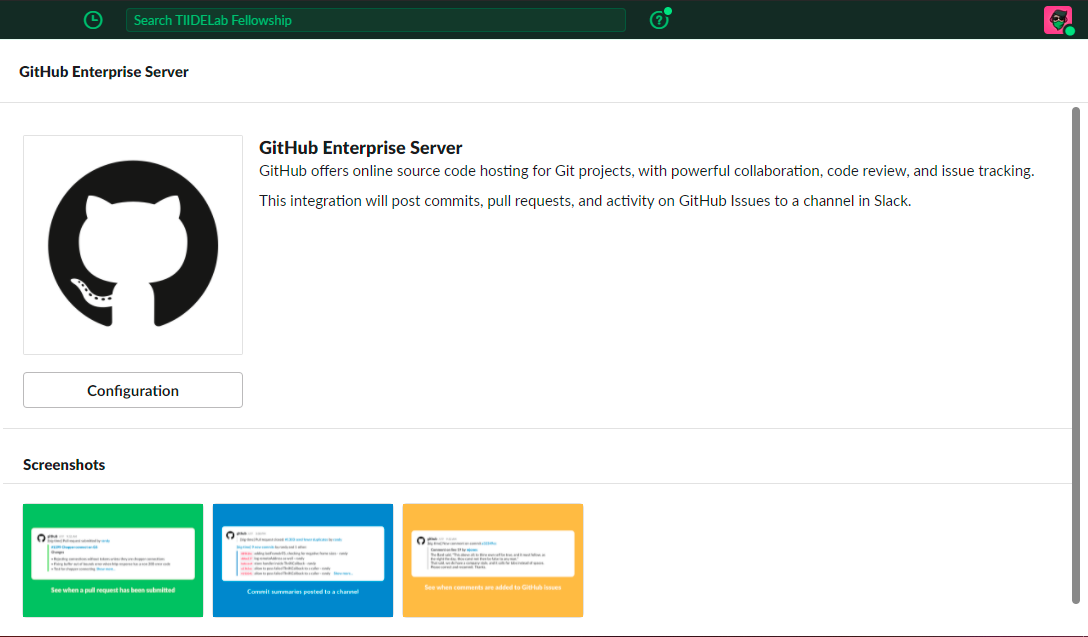The width and height of the screenshot is (1088, 637).
Task: Click the bold GitHub Enterprise Server app heading
Action: (x=360, y=147)
